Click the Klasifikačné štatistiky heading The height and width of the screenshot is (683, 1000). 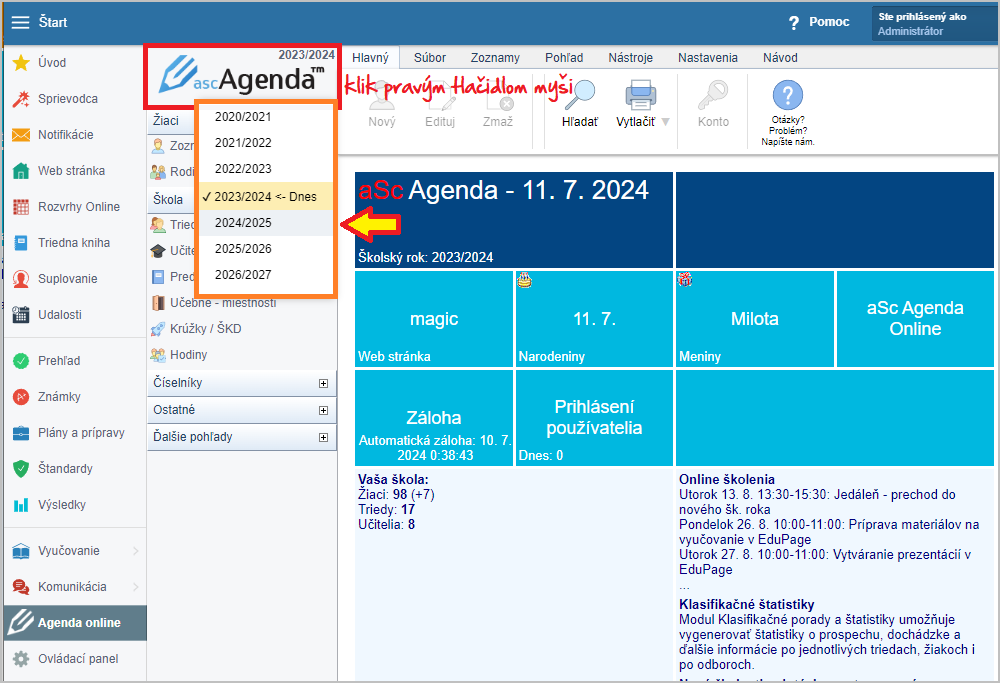pos(746,605)
